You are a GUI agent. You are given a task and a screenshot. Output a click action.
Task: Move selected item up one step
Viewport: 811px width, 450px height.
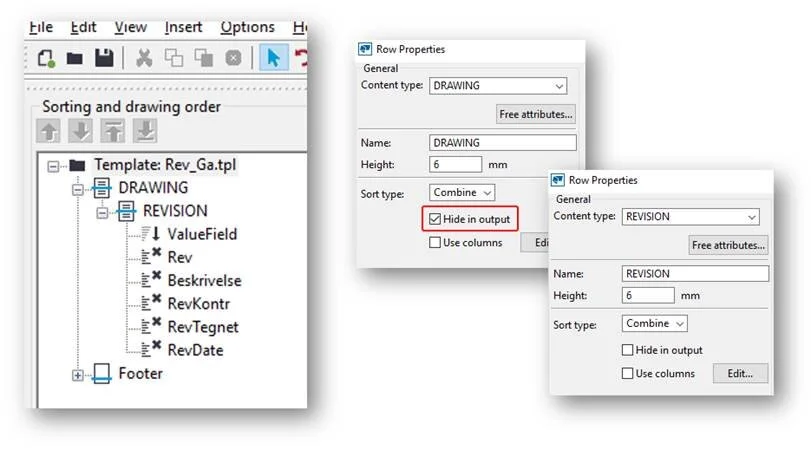click(x=49, y=131)
